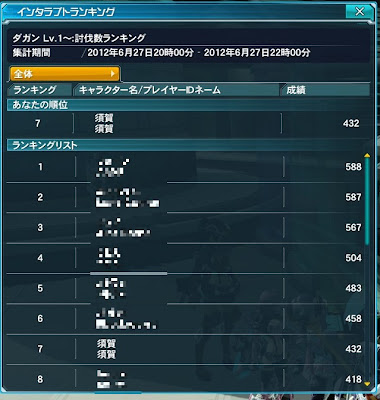Screen dimensions: 380x400
Task: Close the インタラプトランキング window
Action: click(x=360, y=12)
